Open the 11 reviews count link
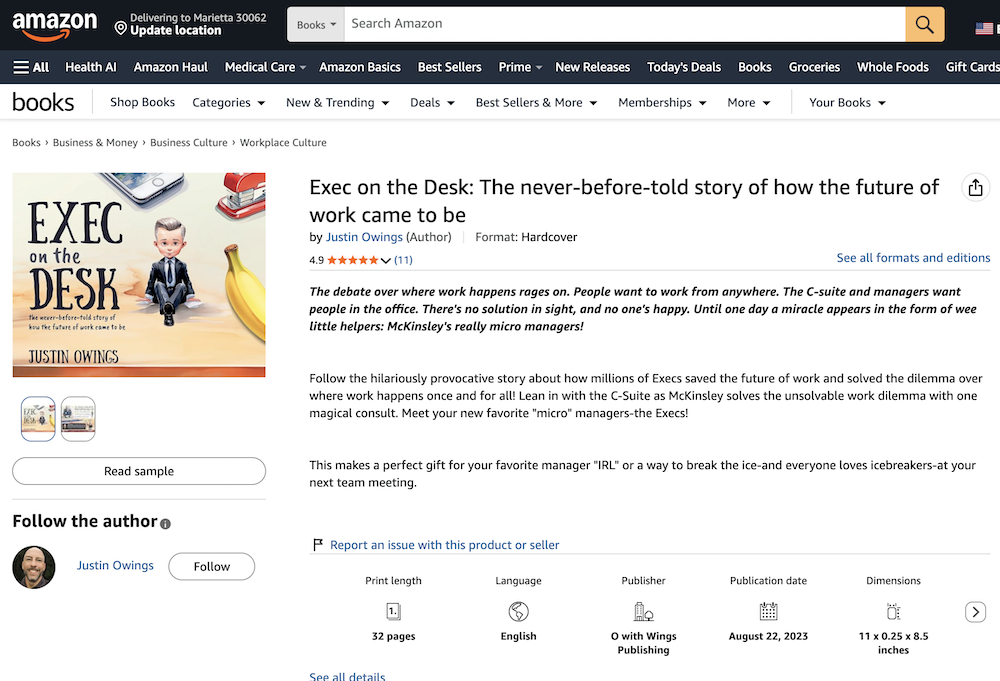Viewport: 1000px width, 681px height. point(403,260)
